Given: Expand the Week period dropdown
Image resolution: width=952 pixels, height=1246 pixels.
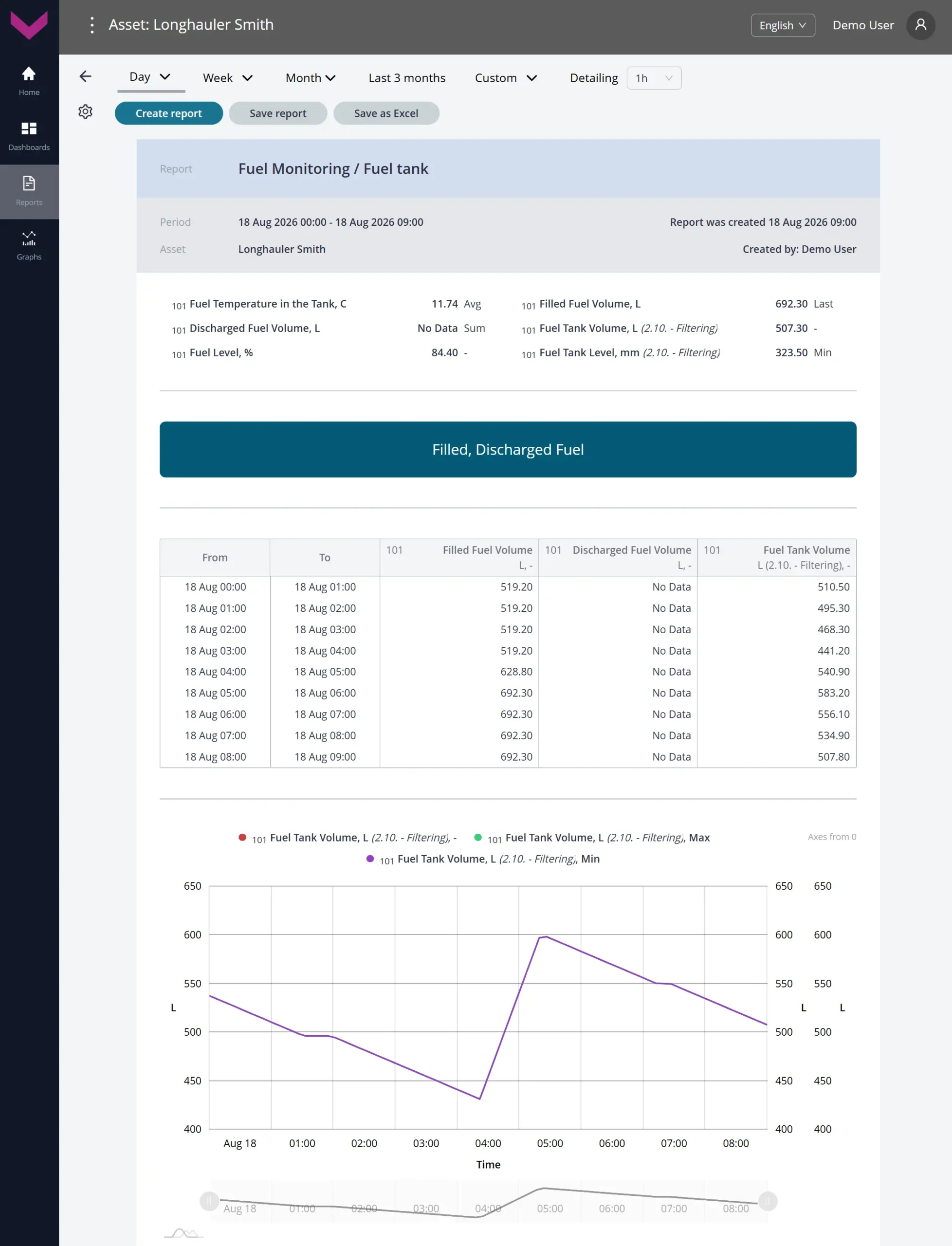Looking at the screenshot, I should click(228, 78).
